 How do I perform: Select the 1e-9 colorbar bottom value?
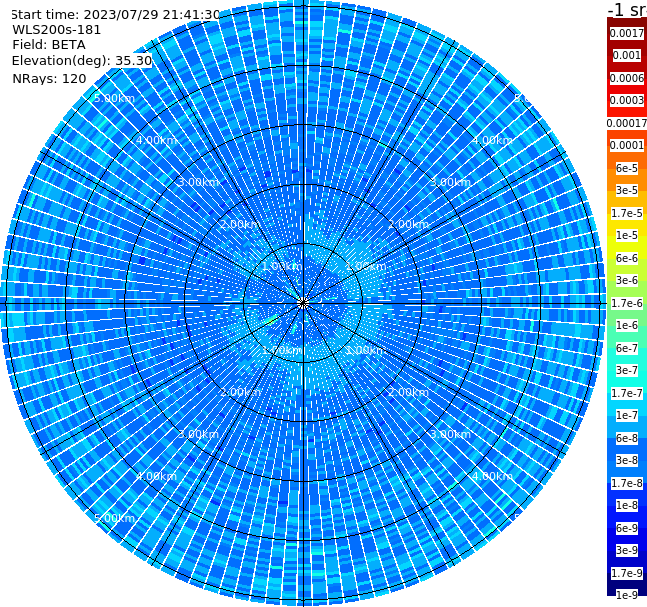(x=627, y=595)
